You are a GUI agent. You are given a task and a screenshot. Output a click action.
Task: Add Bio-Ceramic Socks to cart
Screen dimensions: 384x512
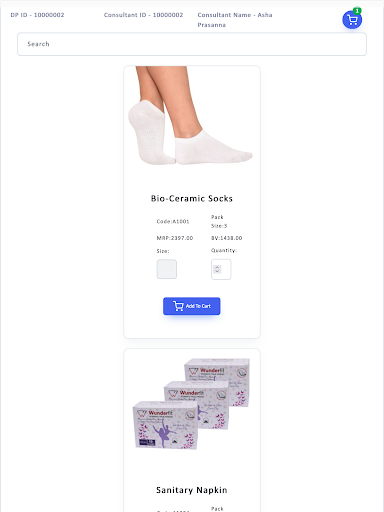coord(192,306)
